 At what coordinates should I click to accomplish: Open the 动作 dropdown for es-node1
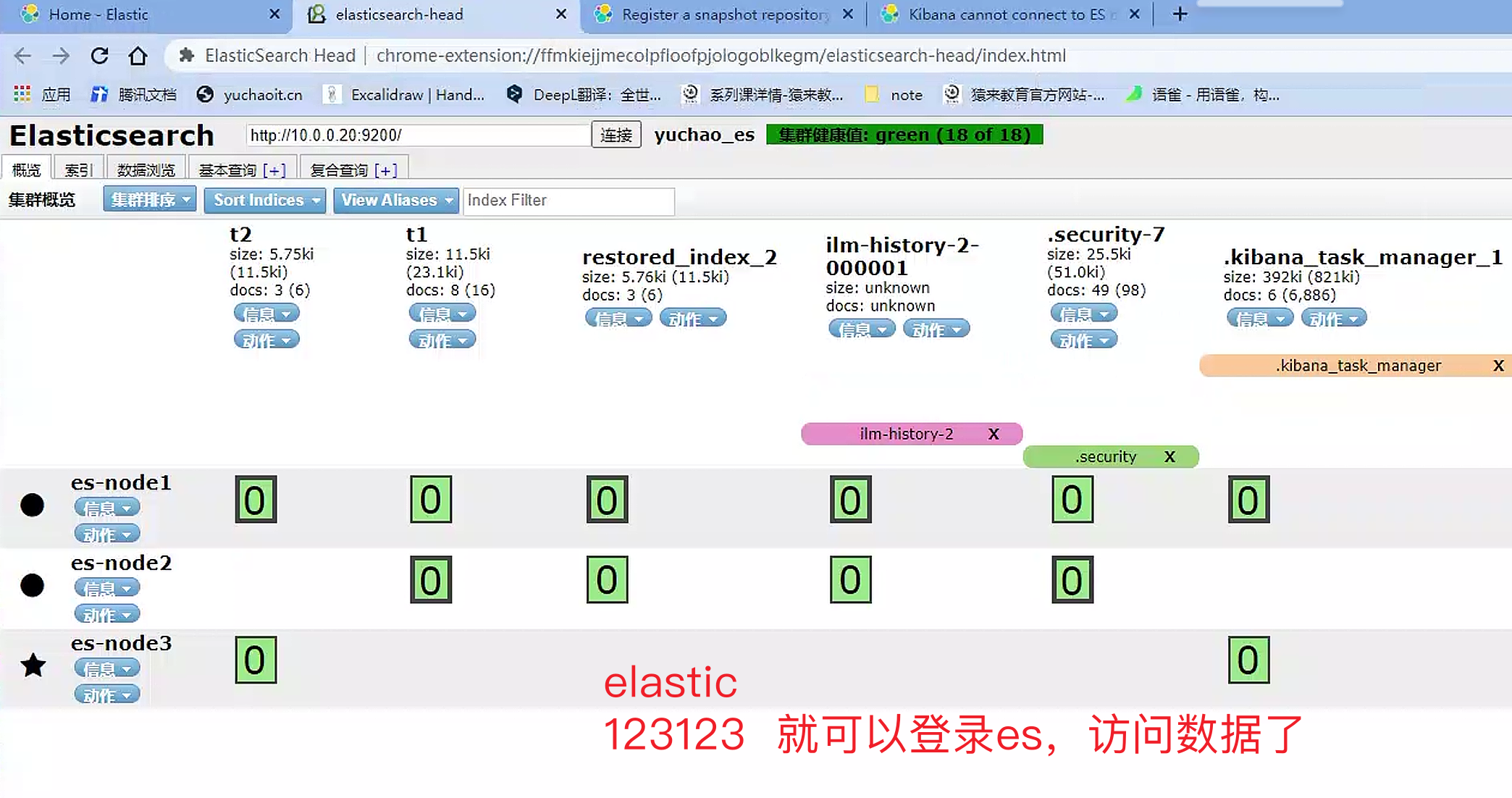pos(106,534)
